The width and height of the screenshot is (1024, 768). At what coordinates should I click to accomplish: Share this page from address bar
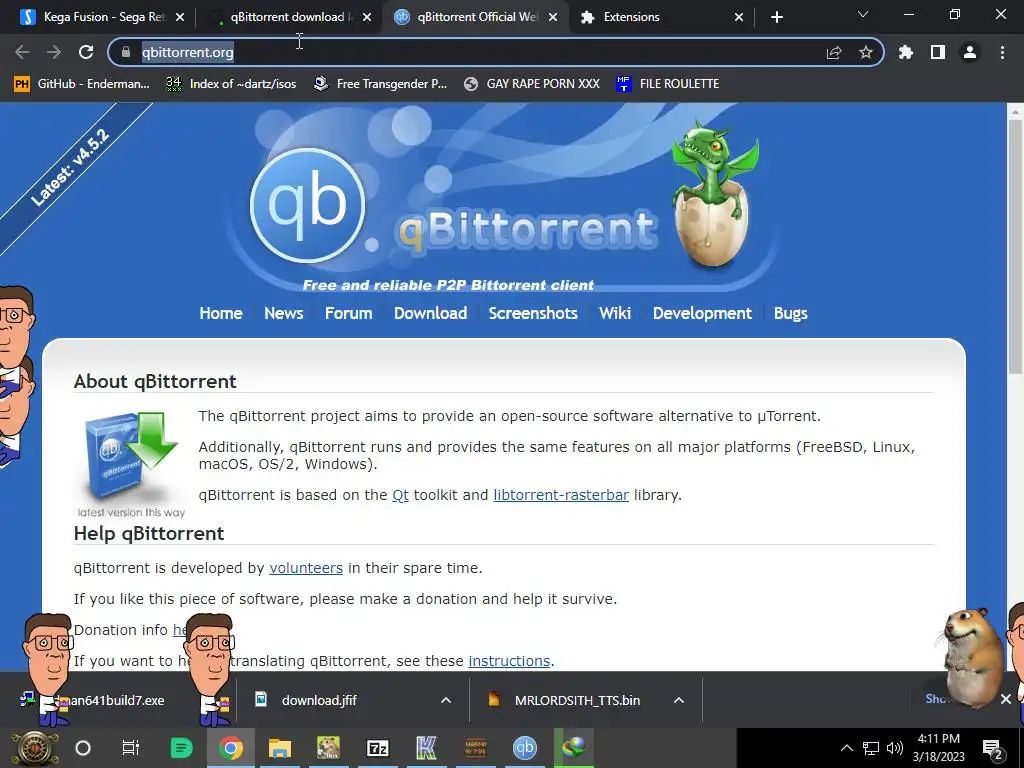tap(833, 52)
